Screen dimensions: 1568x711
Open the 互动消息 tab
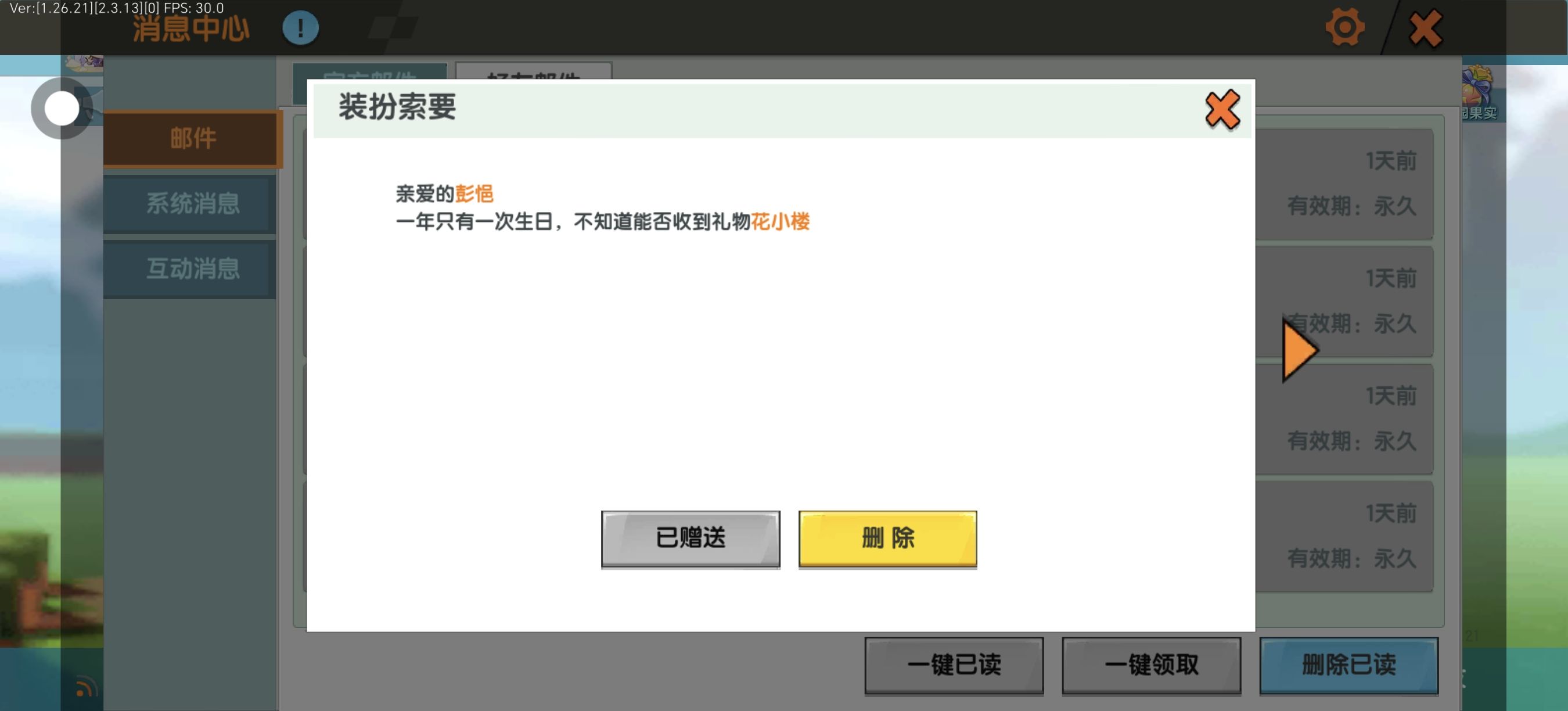192,269
